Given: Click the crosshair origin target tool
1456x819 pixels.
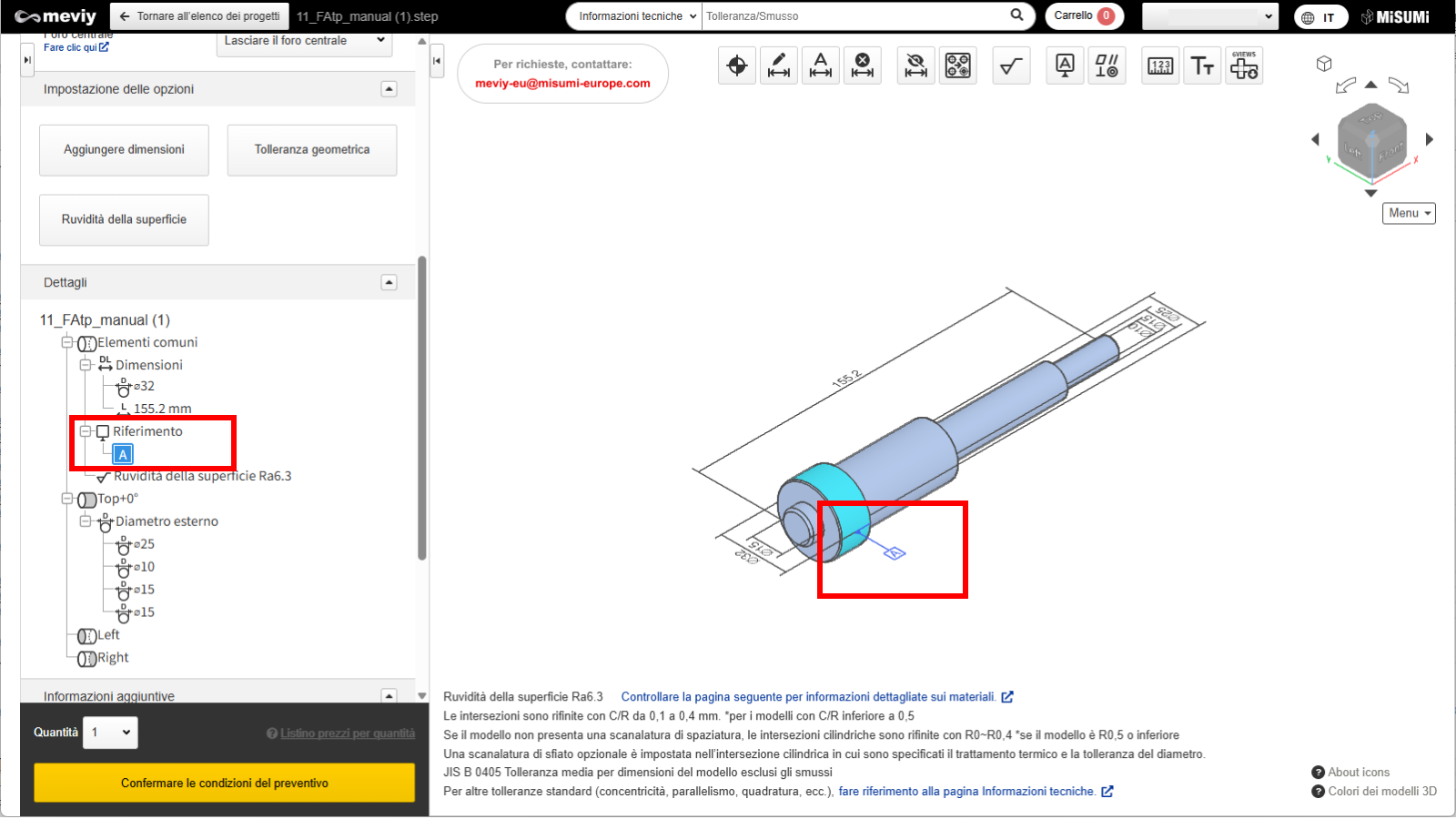Looking at the screenshot, I should 737,66.
